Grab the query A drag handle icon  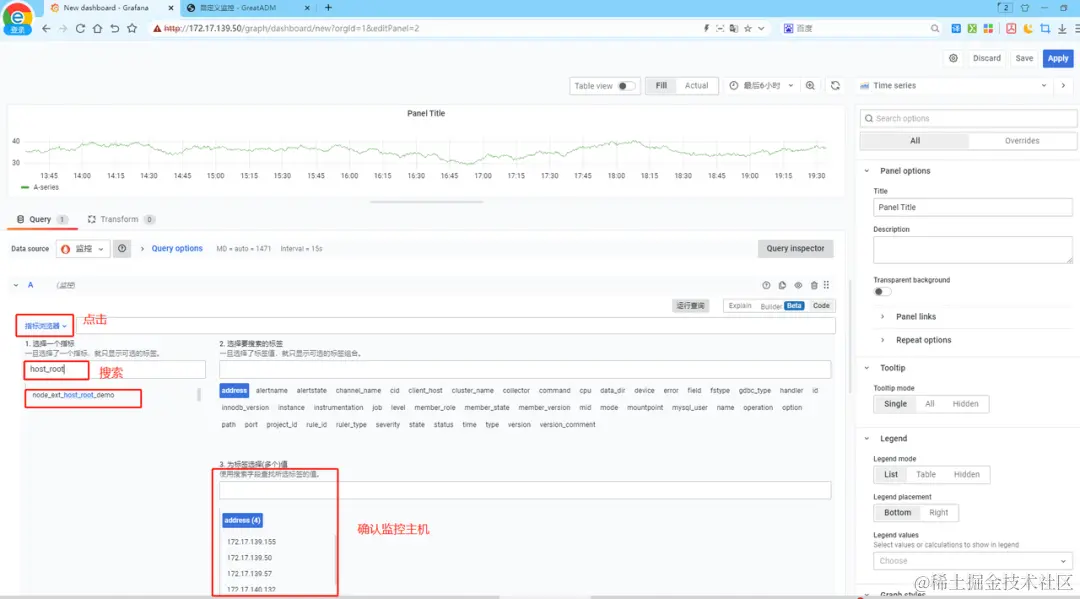coord(827,285)
